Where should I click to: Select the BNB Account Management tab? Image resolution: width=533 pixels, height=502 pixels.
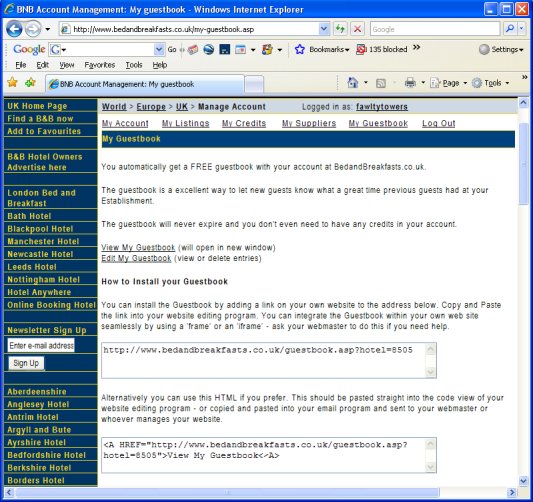coord(145,84)
